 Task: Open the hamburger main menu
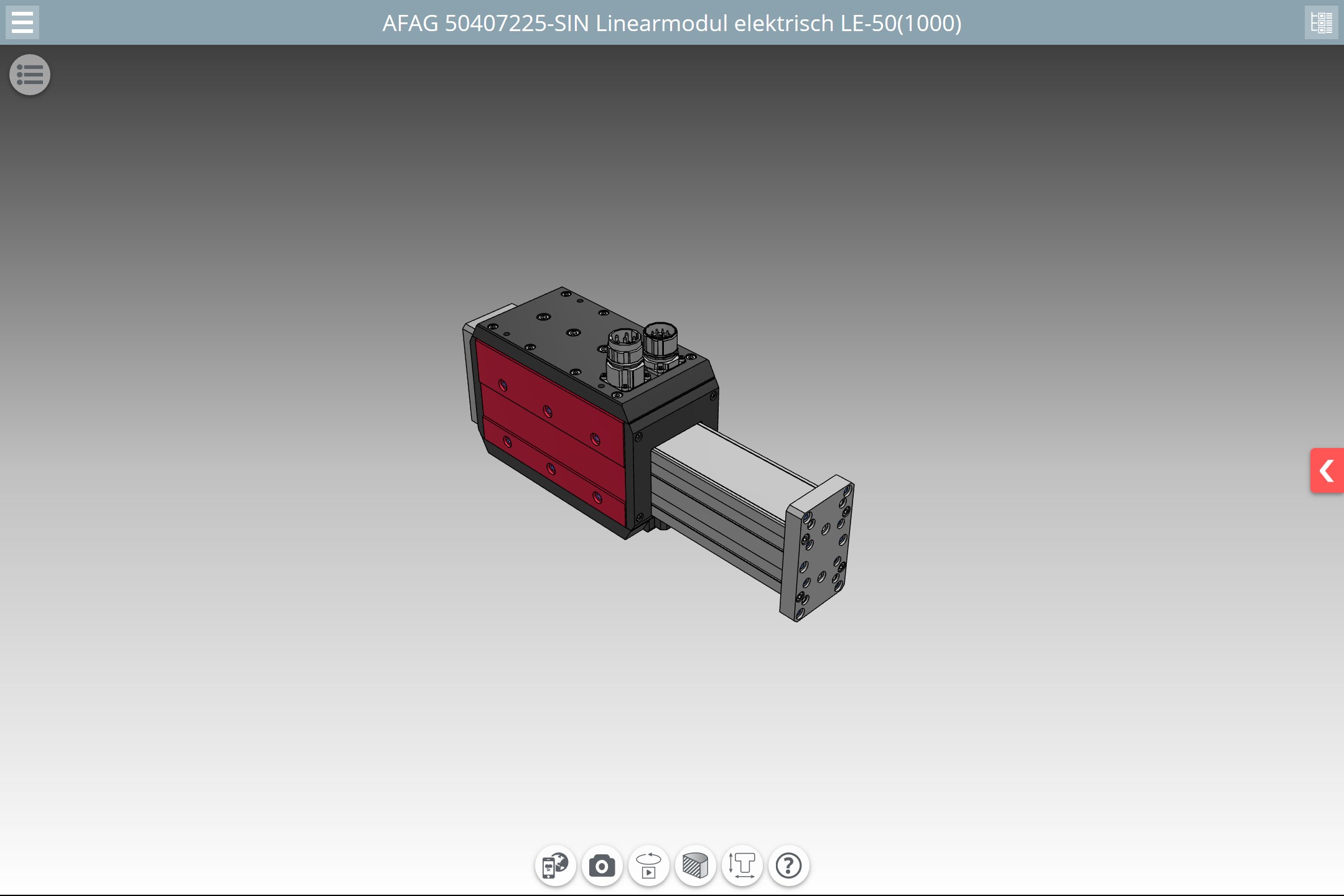point(22,22)
